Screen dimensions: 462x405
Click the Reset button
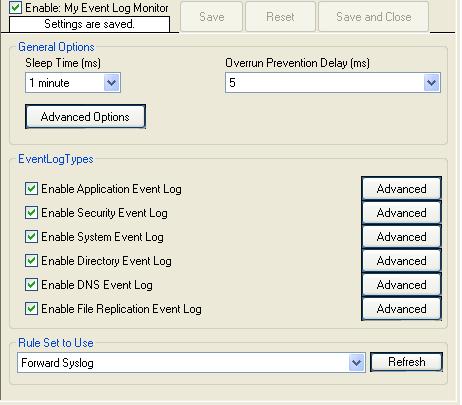tap(280, 17)
